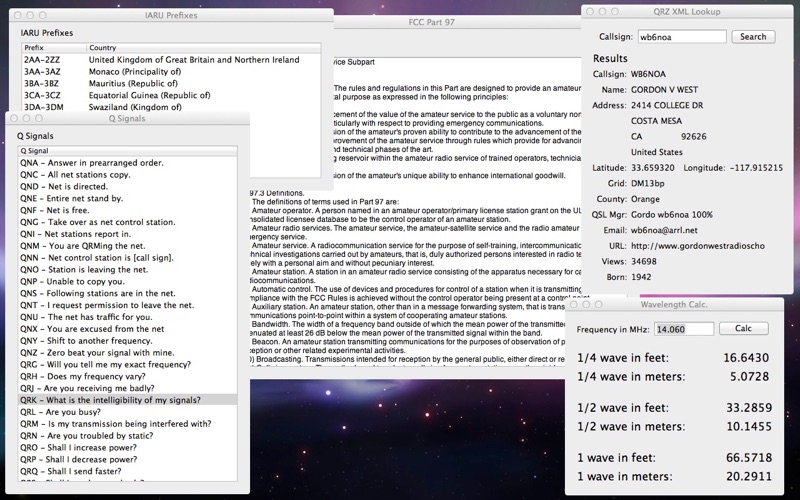The width and height of the screenshot is (800, 500).
Task: Click the 1 wave in feet value 66.5718
Action: coord(748,458)
